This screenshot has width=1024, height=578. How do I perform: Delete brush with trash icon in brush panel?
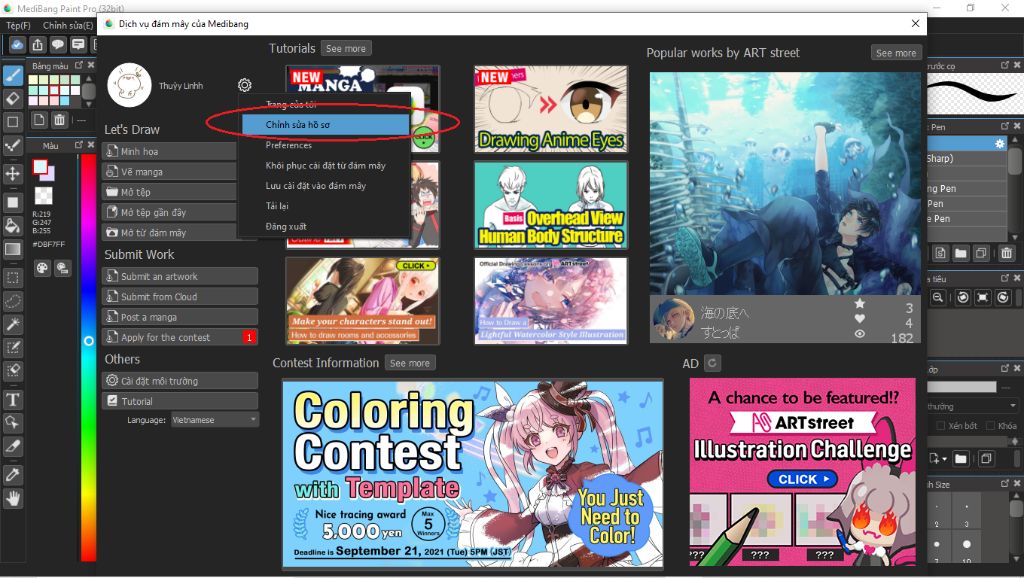pyautogui.click(x=1006, y=253)
